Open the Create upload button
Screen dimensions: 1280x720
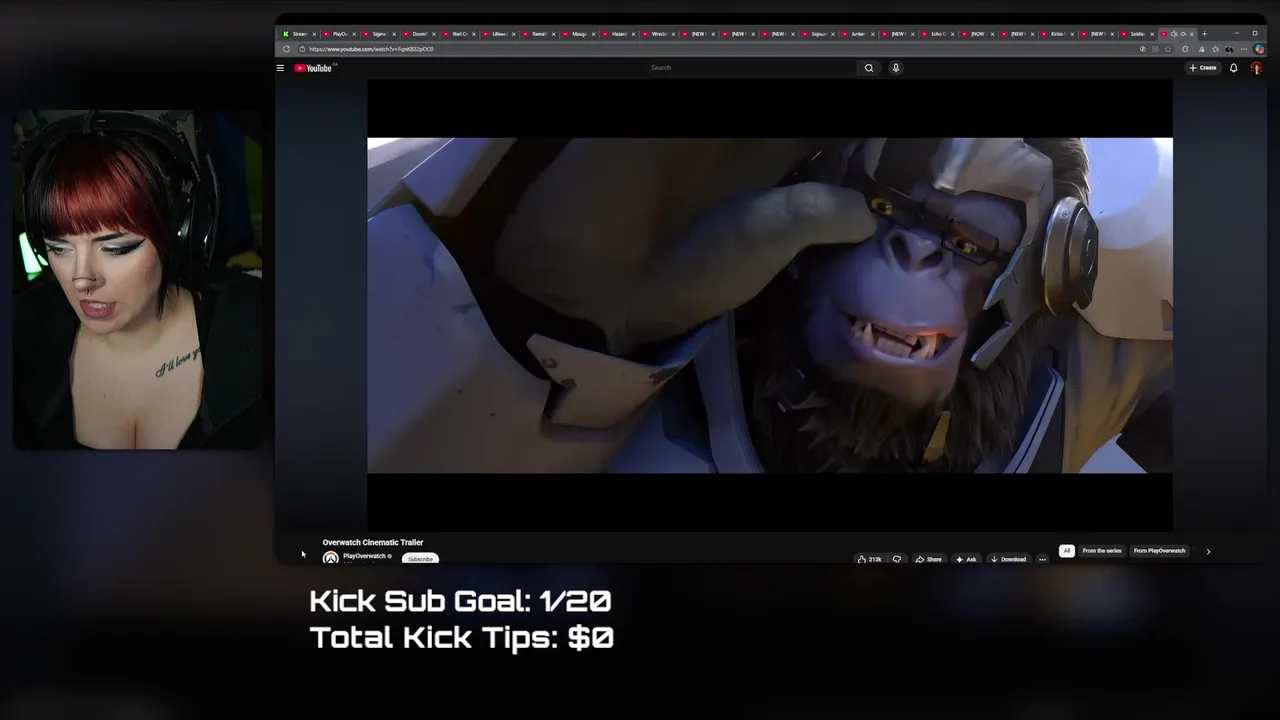1203,68
